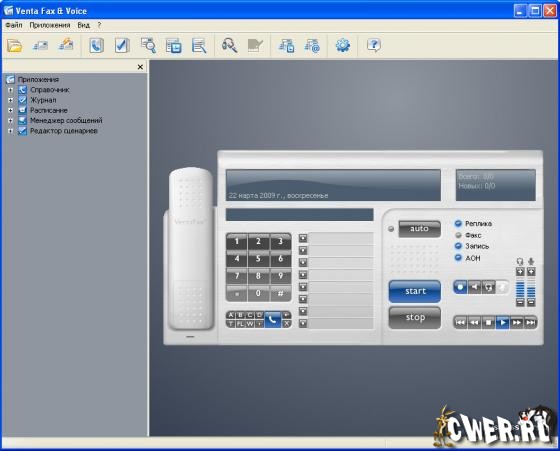
Task: Click the LED indicator beside auto button
Action: pos(391,229)
